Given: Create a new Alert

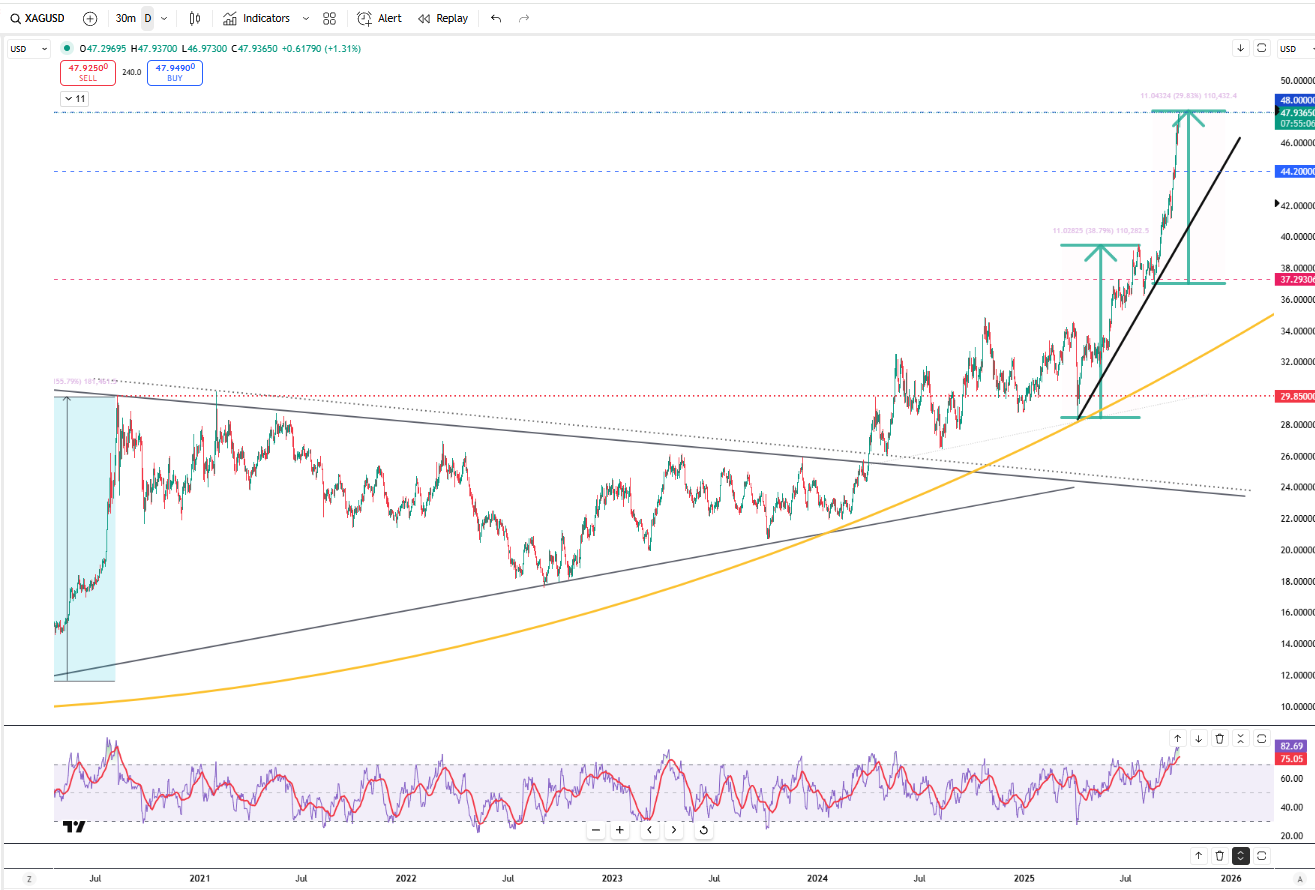Looking at the screenshot, I should [380, 18].
